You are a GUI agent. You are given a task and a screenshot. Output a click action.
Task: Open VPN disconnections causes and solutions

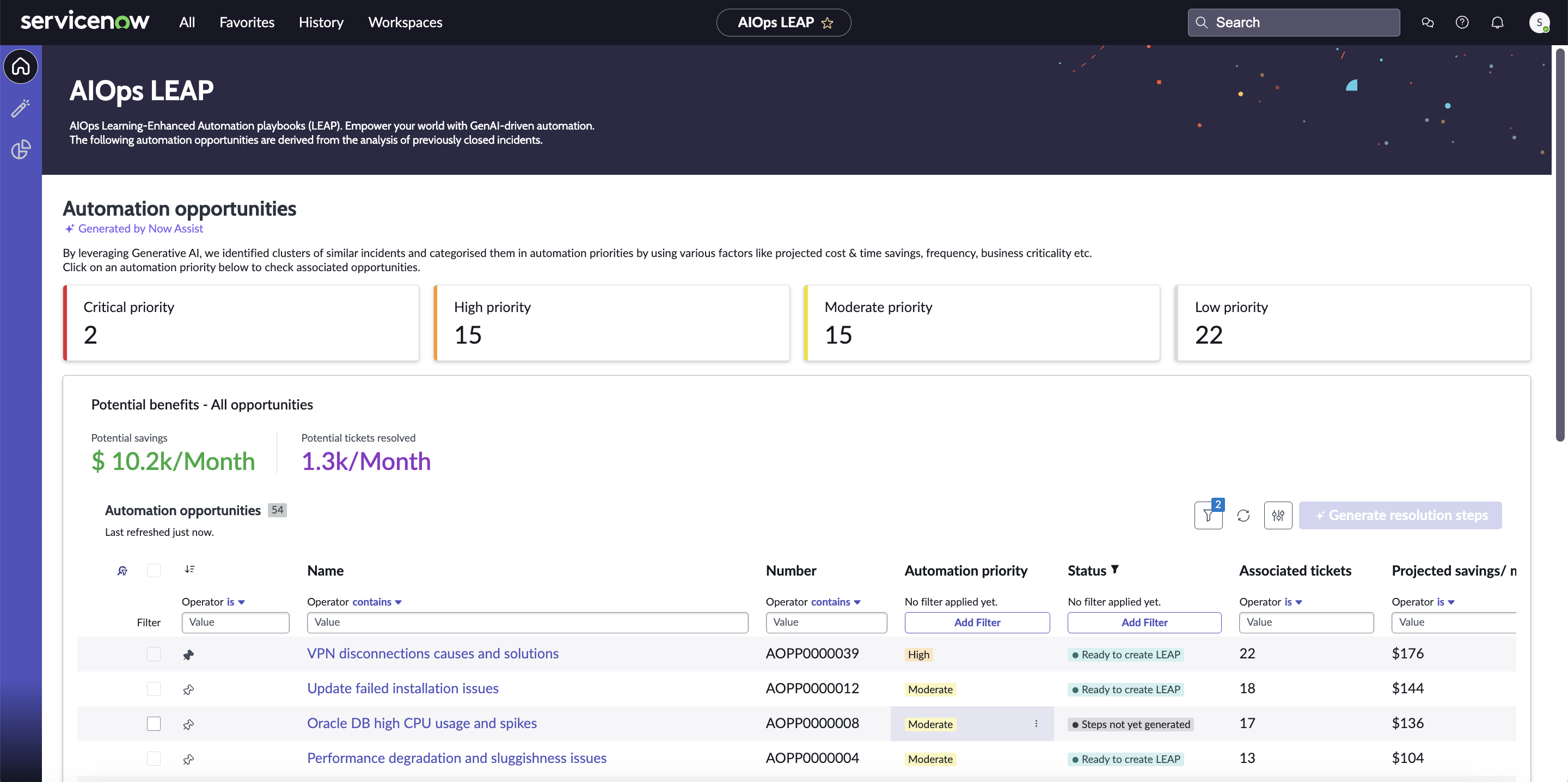tap(433, 653)
